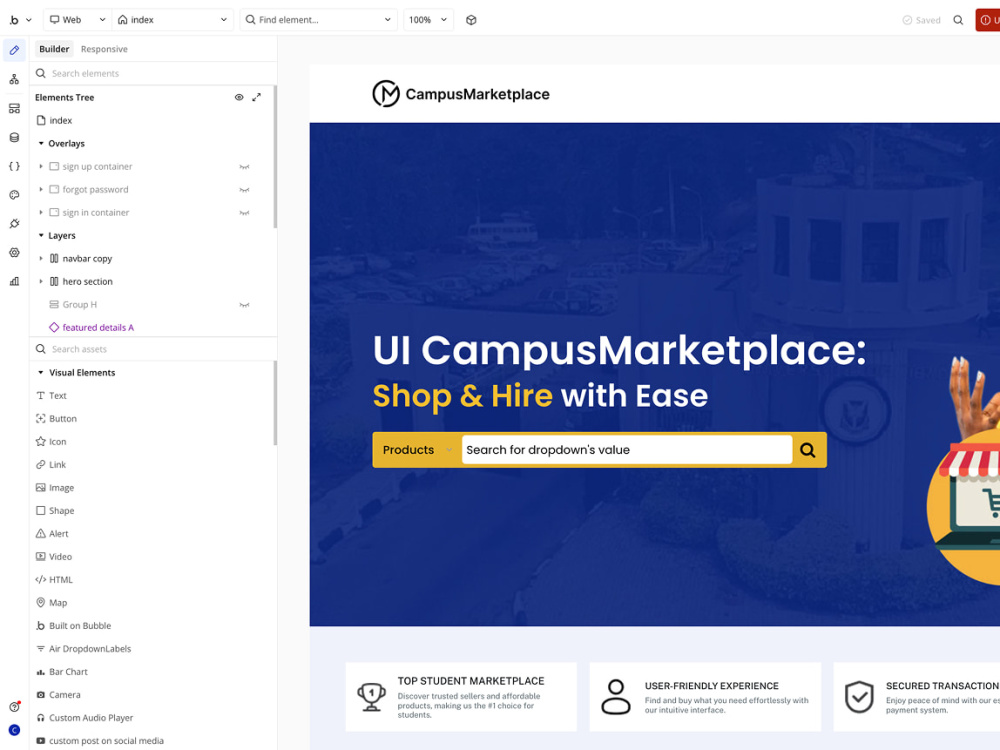Expand the navbar copy node
The width and height of the screenshot is (1000, 750).
tap(41, 258)
